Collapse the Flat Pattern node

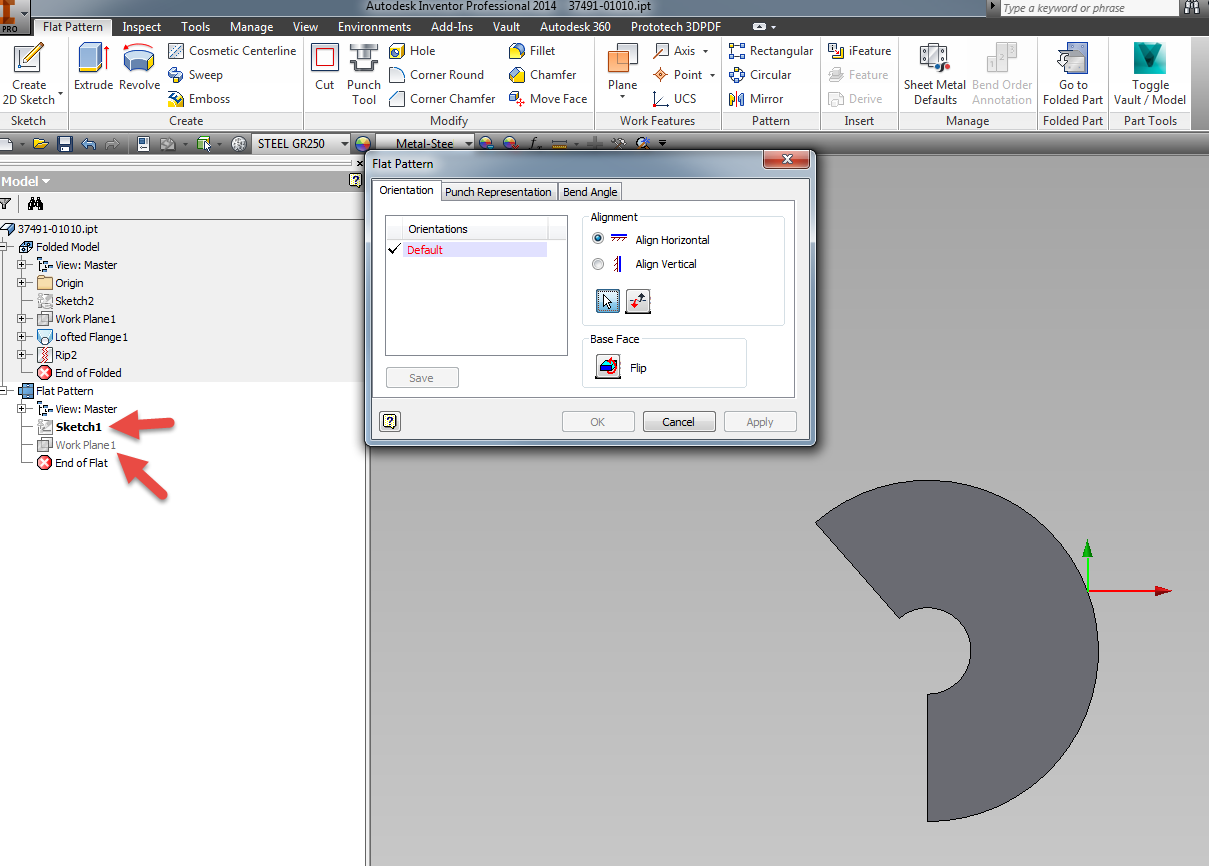[5, 391]
